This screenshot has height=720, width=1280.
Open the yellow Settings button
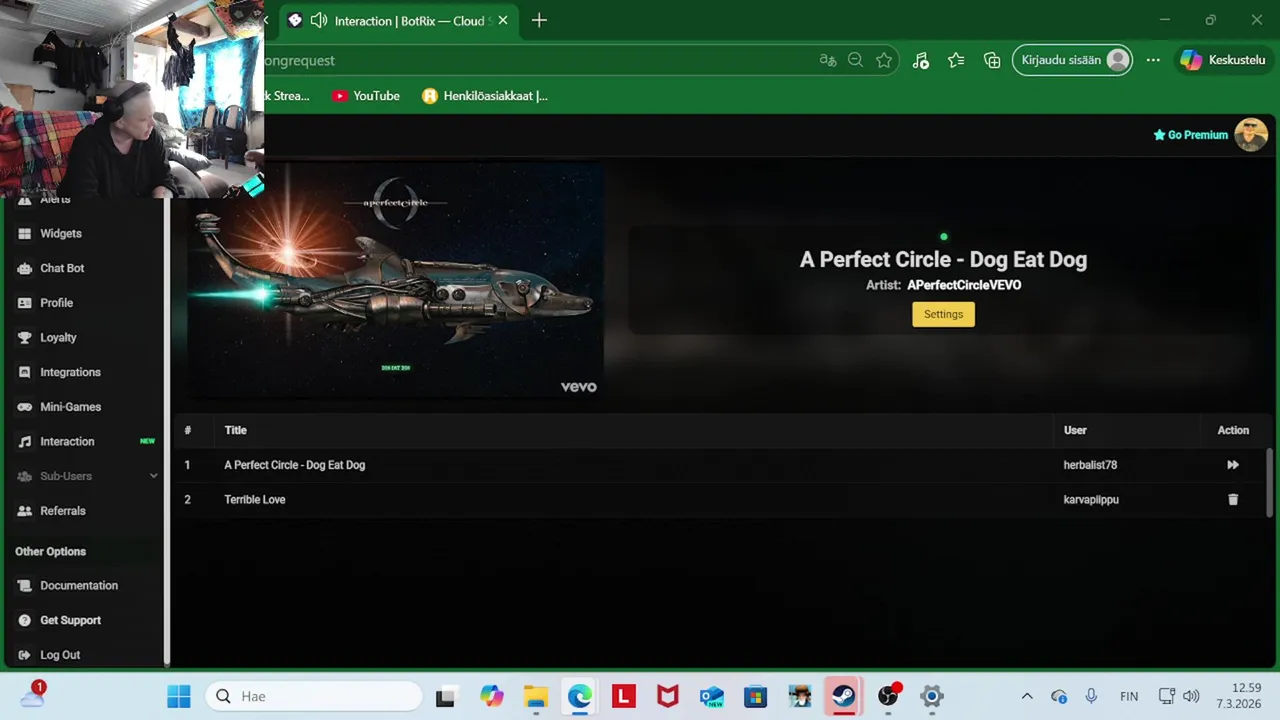pos(943,314)
